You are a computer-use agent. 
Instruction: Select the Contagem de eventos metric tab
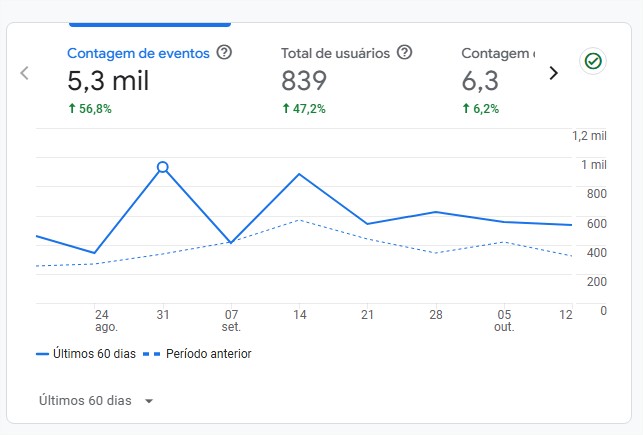[138, 53]
